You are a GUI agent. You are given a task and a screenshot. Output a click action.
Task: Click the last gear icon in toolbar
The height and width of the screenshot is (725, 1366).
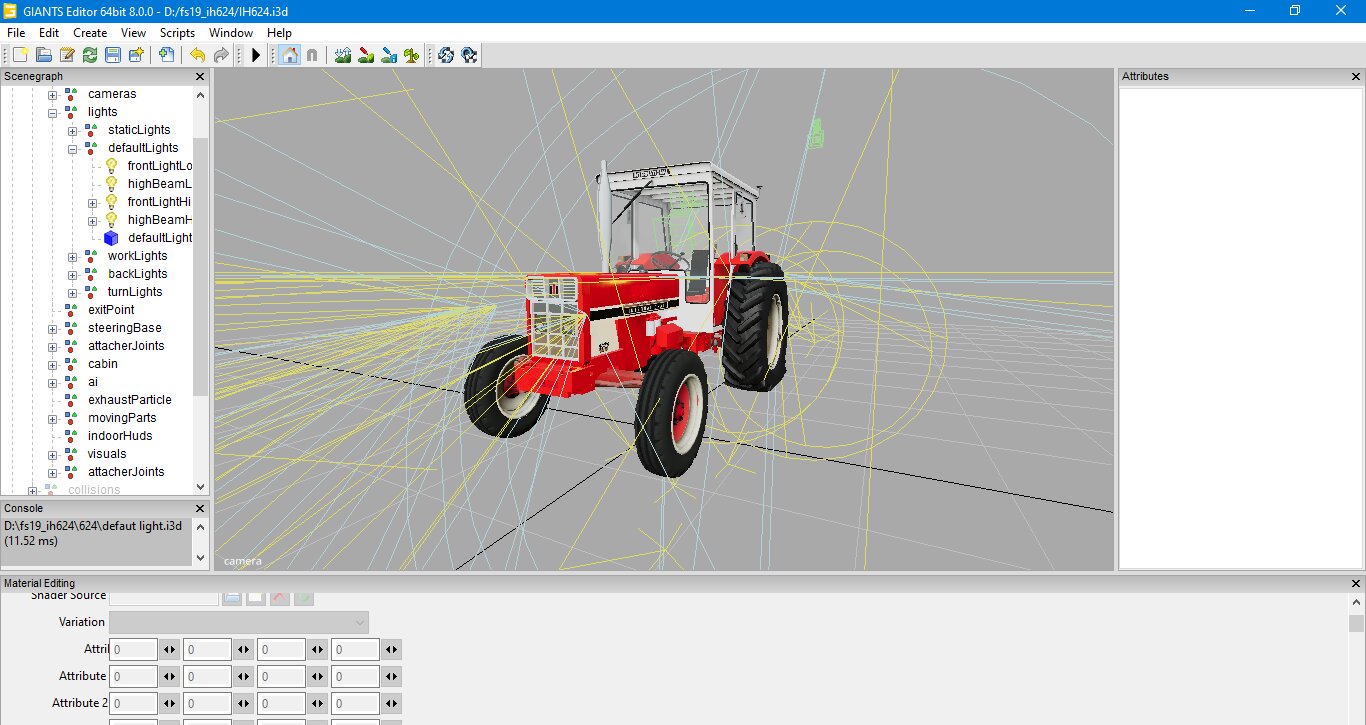[x=469, y=55]
